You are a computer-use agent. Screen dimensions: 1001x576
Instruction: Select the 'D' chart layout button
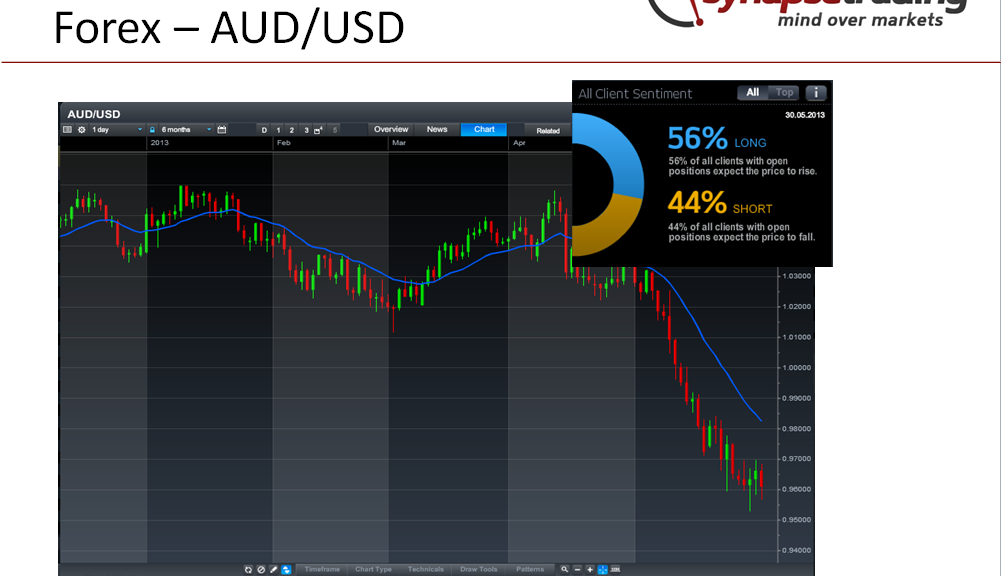tap(264, 130)
